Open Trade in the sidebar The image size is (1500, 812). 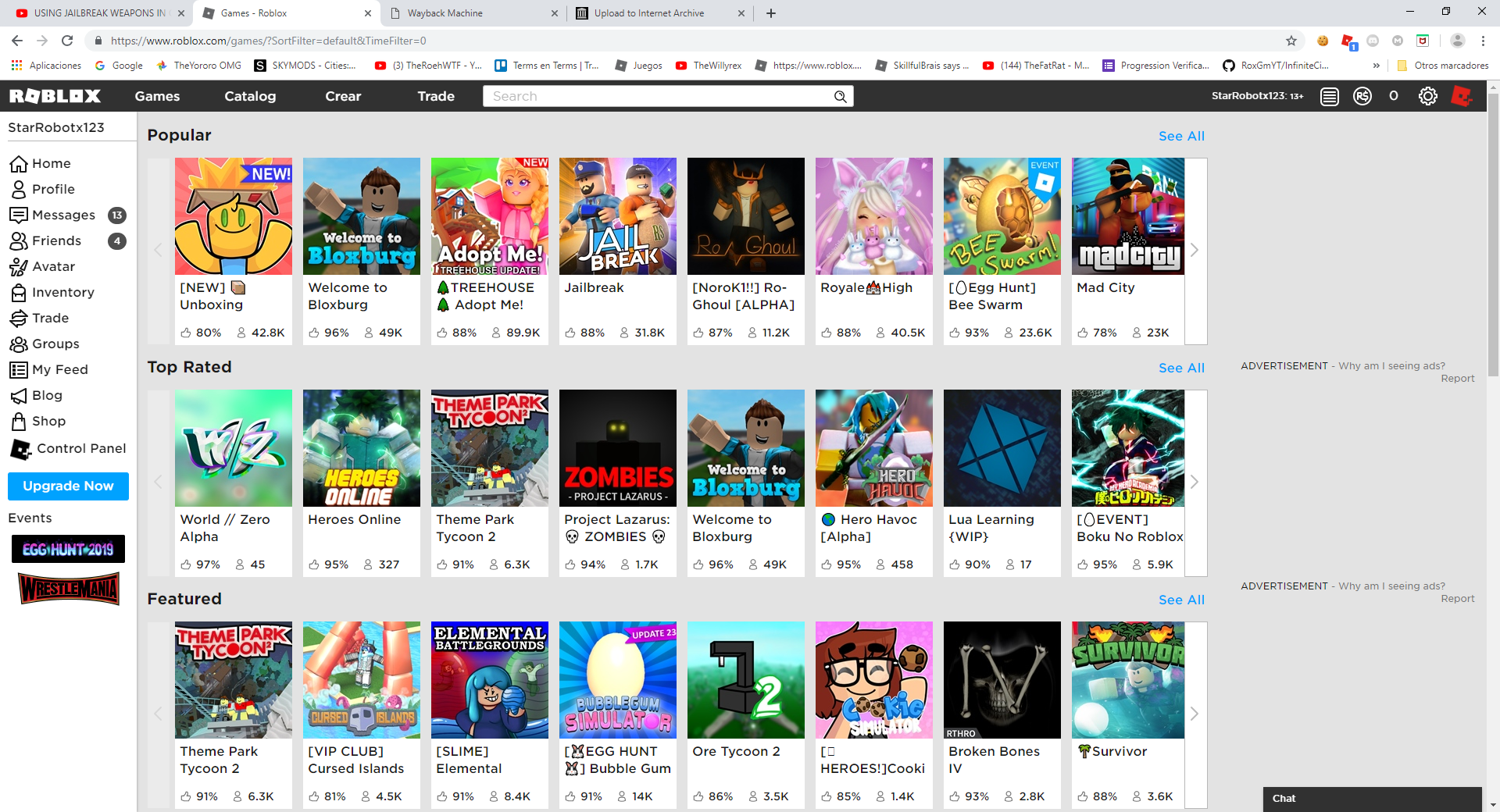(x=40, y=318)
